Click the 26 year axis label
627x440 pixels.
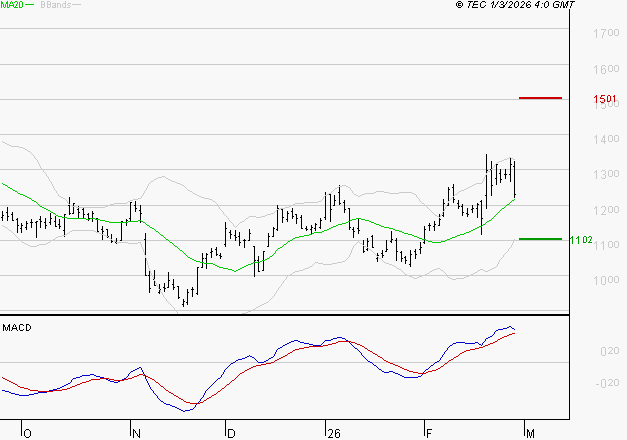click(x=333, y=434)
